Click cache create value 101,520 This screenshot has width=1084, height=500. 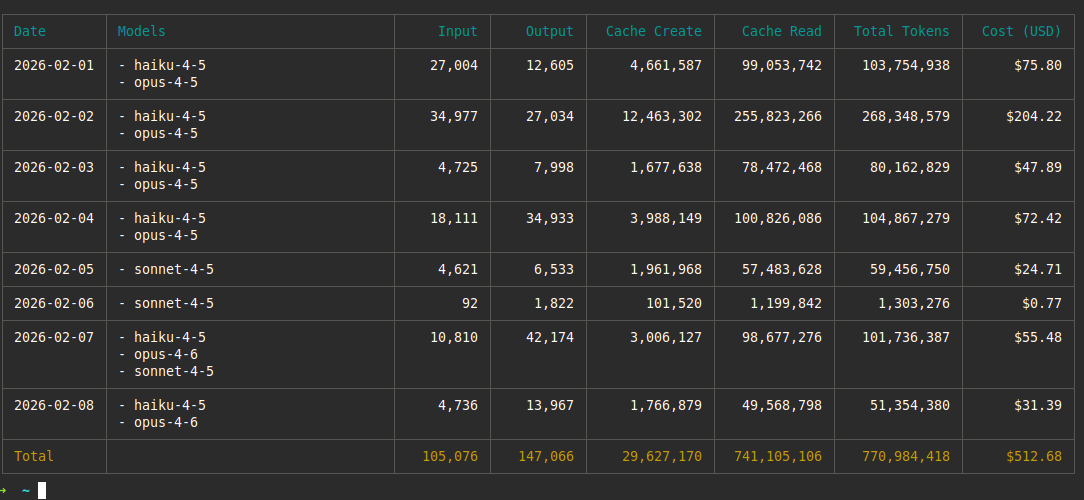(674, 304)
